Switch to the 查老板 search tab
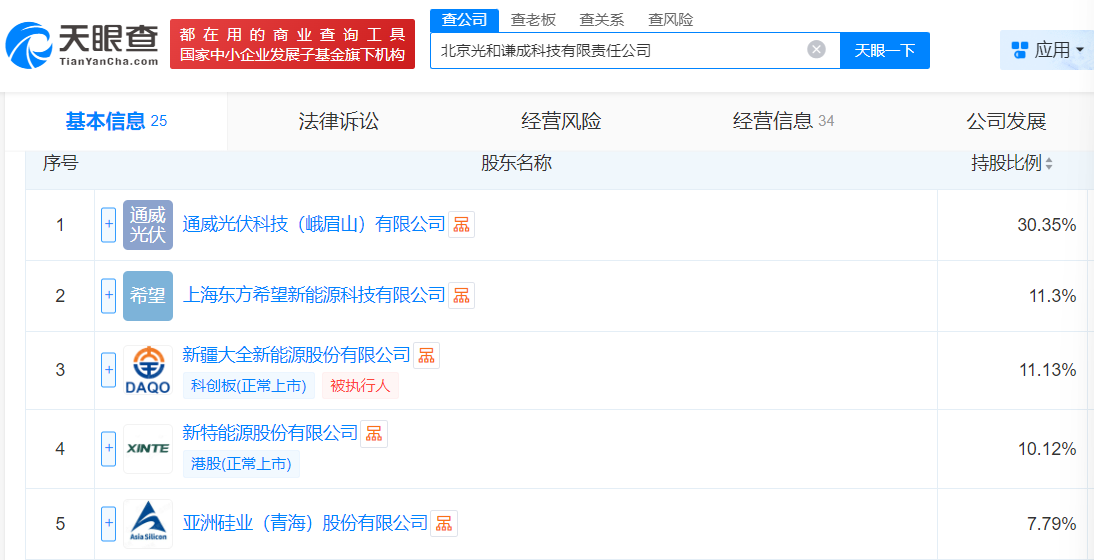The image size is (1094, 560). pyautogui.click(x=533, y=20)
